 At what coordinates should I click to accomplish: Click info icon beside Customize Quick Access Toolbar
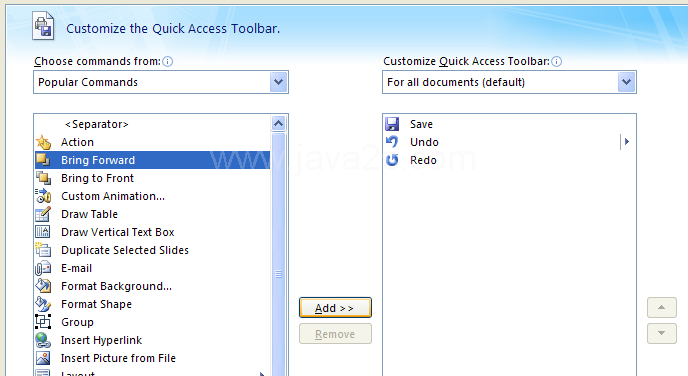(x=556, y=61)
